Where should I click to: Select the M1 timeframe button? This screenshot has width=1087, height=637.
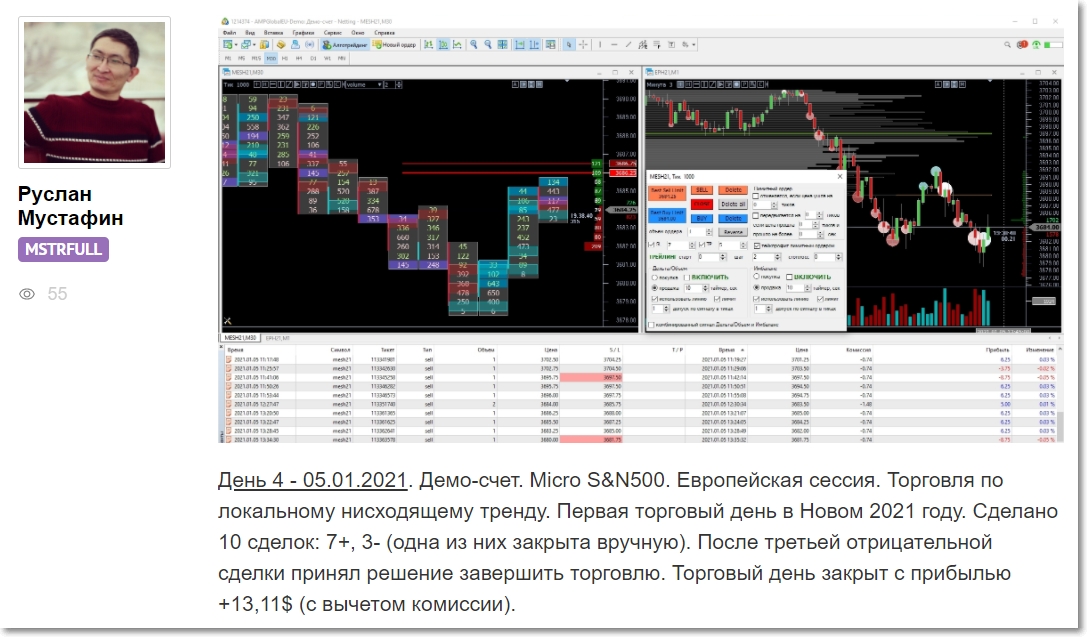coord(228,58)
